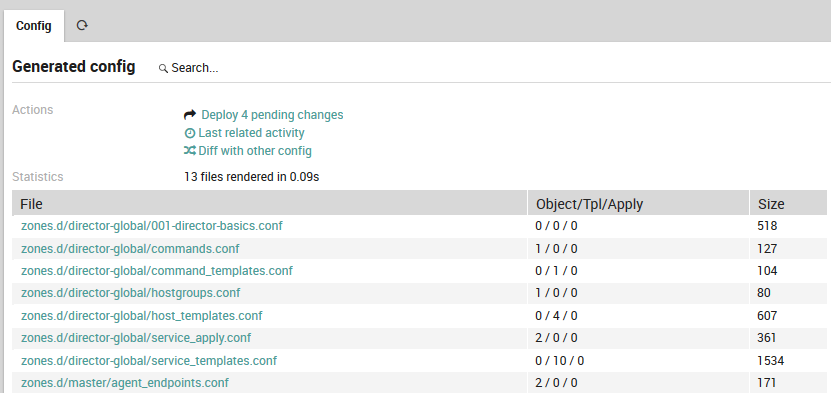The height and width of the screenshot is (393, 831).
Task: Switch to the Config tab
Action: tap(34, 25)
